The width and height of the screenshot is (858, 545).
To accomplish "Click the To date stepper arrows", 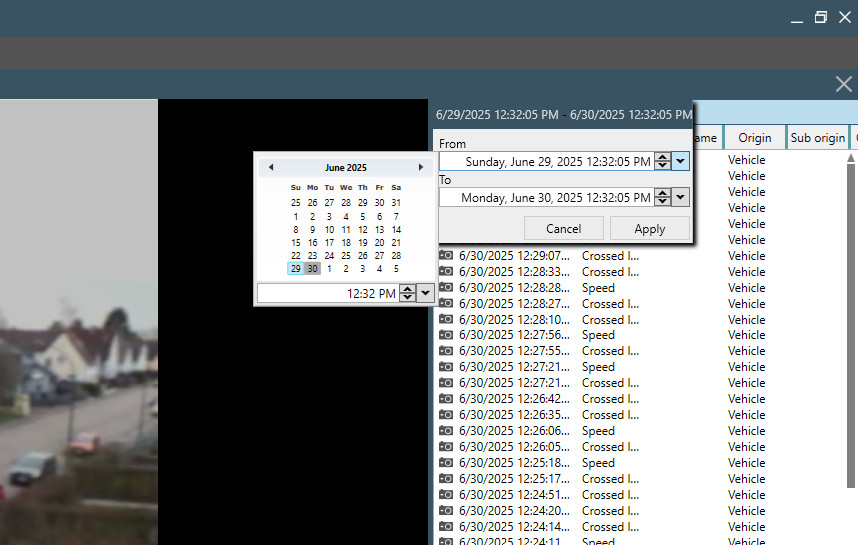I will click(x=662, y=198).
